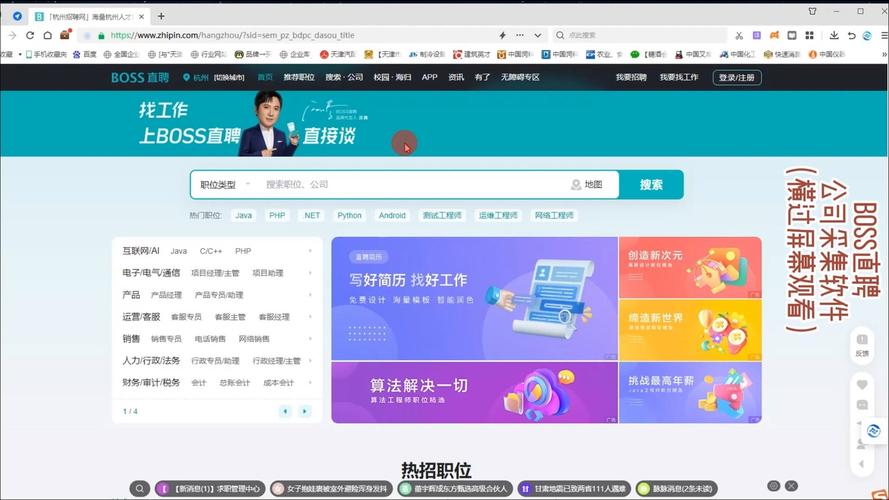Image resolution: width=889 pixels, height=500 pixels.
Task: Click the job and company search field
Action: click(414, 185)
